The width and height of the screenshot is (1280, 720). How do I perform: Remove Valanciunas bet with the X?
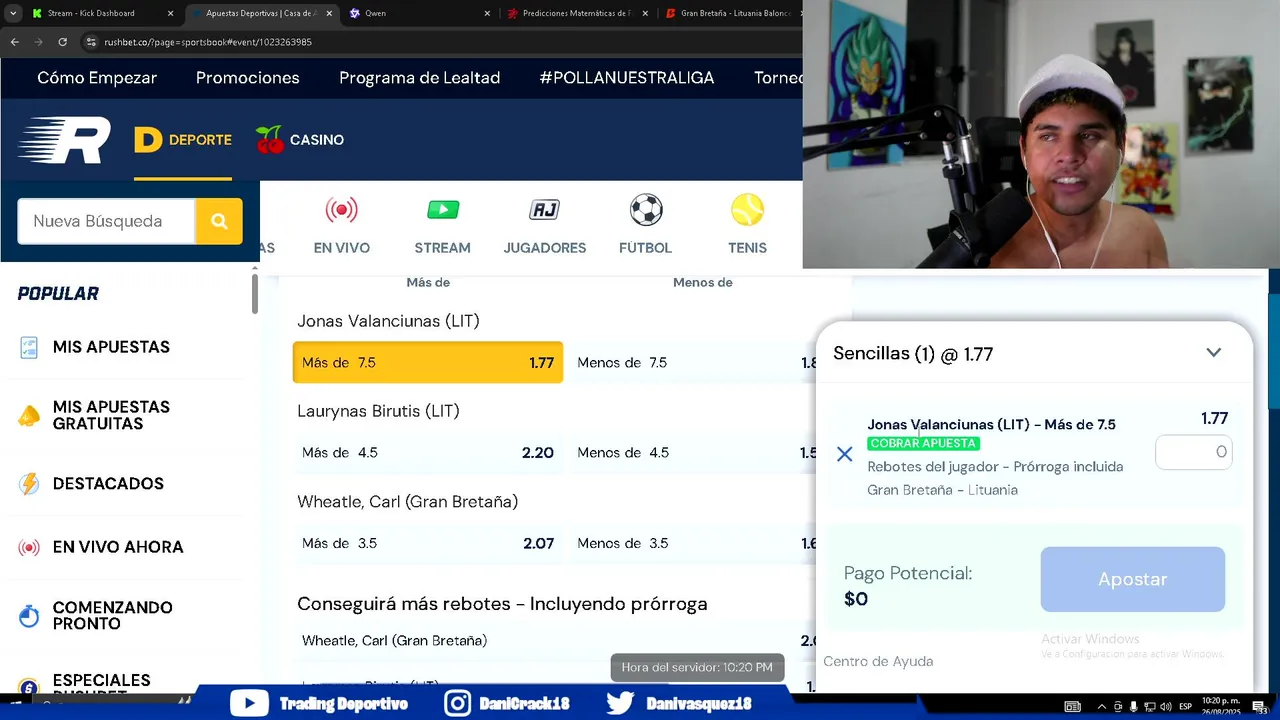tap(844, 455)
